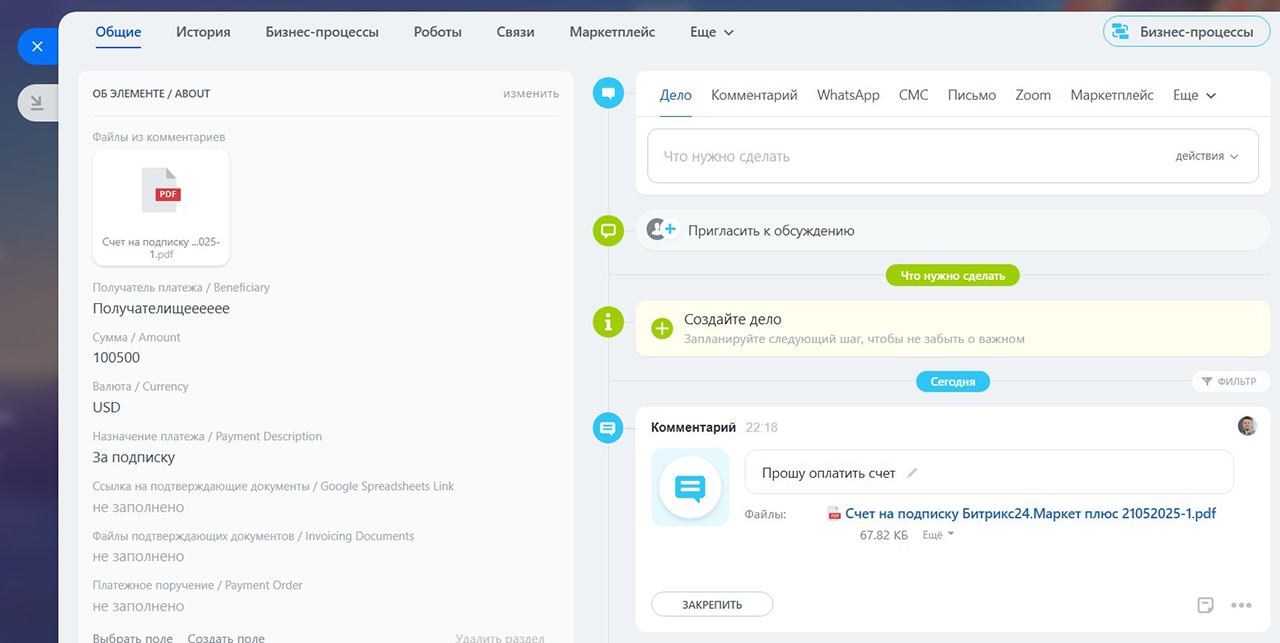Viewport: 1280px width, 643px height.
Task: Open the действия dropdown in the task field
Action: (1206, 156)
